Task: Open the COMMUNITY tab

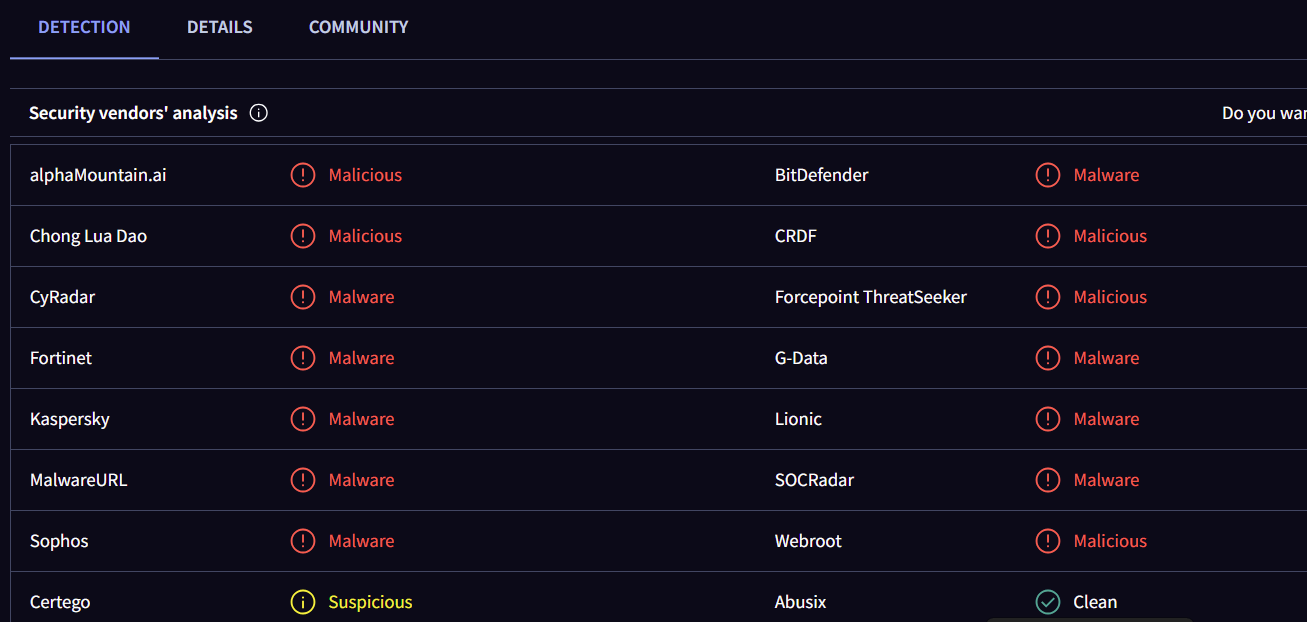Action: (x=359, y=27)
